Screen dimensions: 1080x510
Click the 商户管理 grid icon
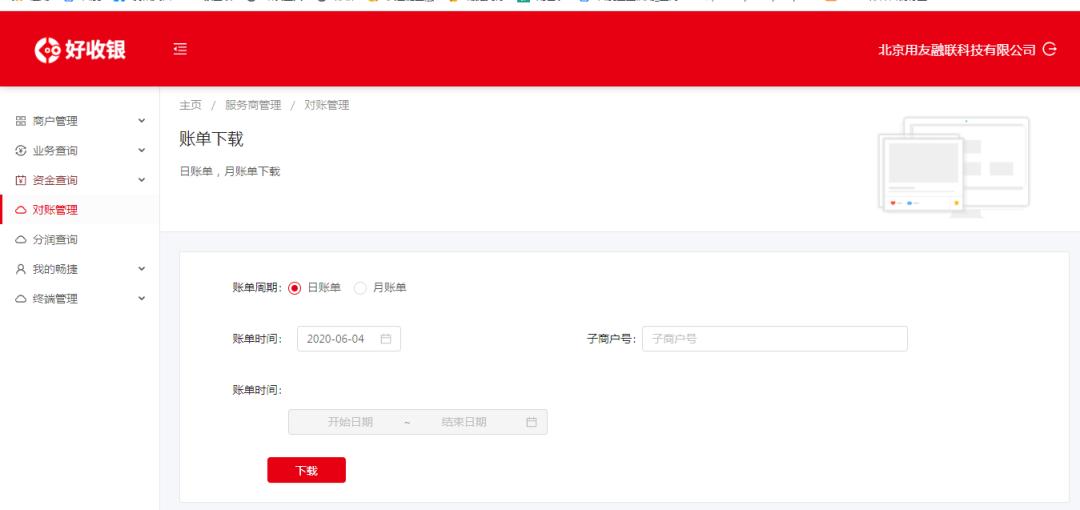point(21,121)
